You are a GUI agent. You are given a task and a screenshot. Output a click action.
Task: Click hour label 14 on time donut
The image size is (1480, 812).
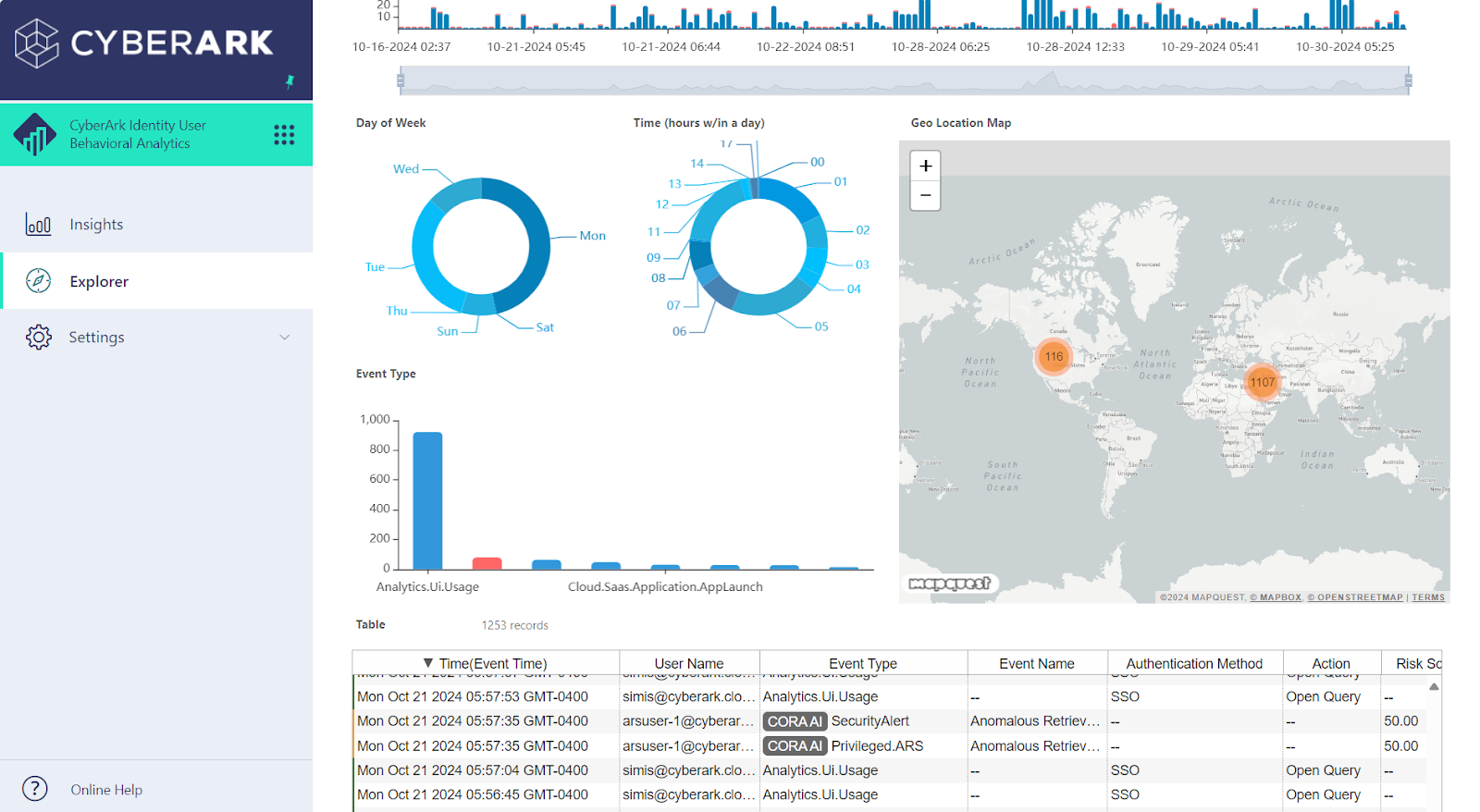(x=697, y=164)
